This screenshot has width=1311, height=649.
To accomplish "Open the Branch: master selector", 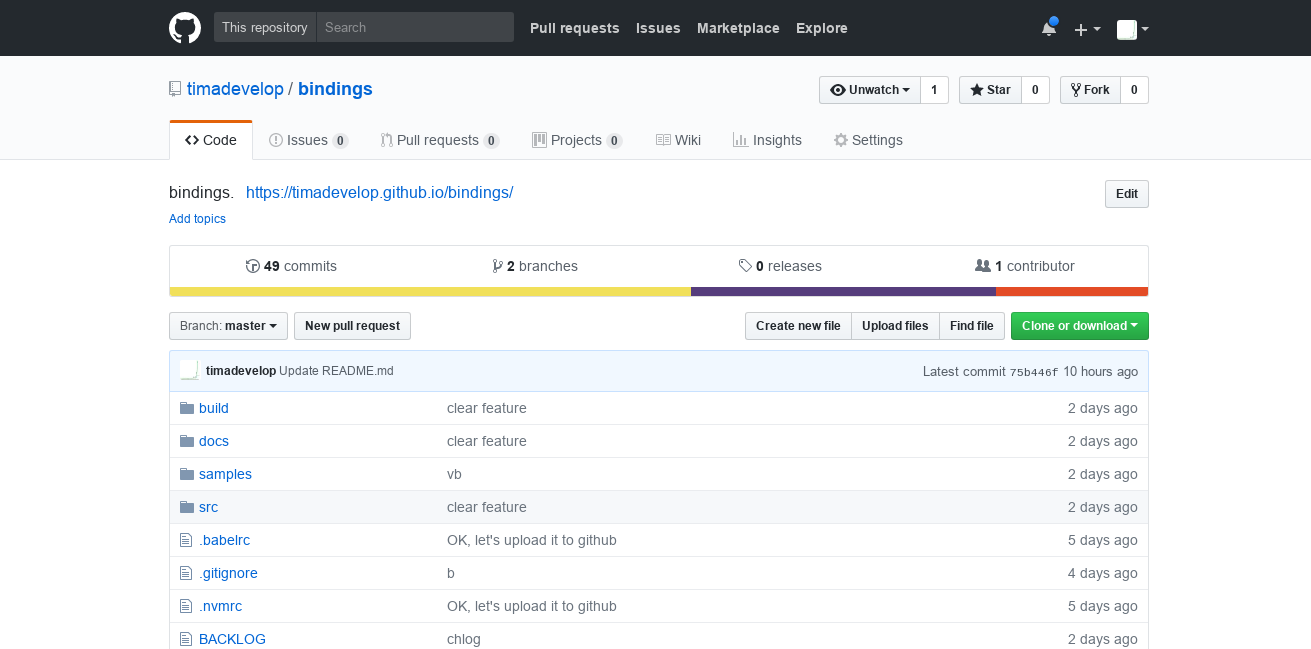I will pos(228,326).
